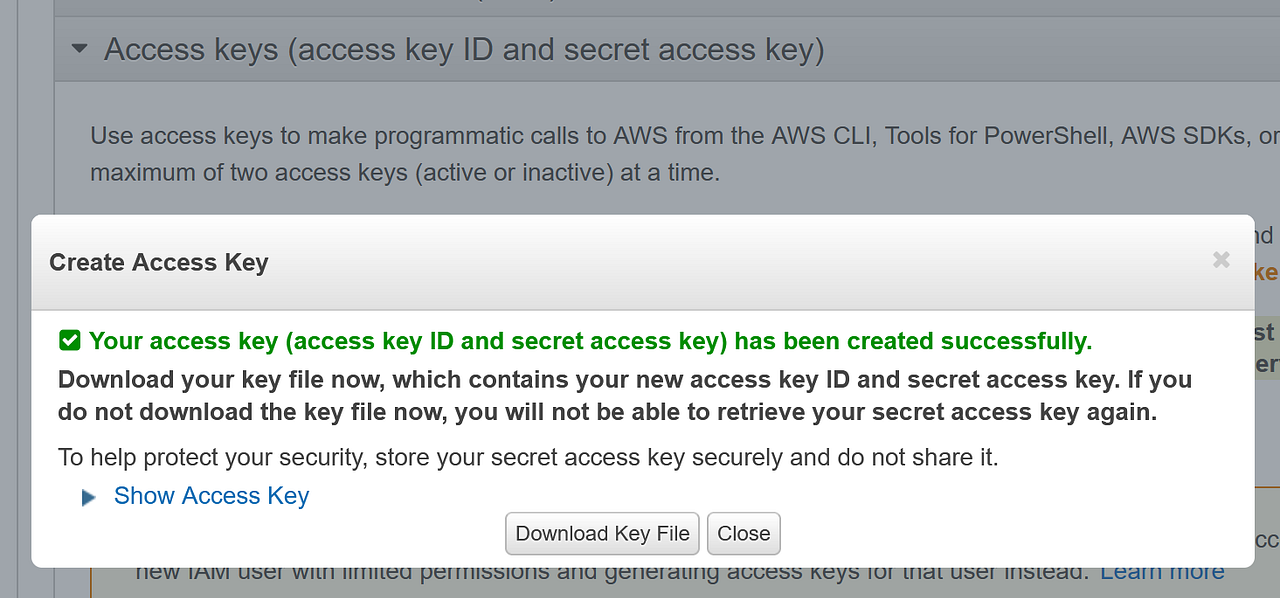The height and width of the screenshot is (598, 1280).
Task: Click the green success checkmark icon
Action: coord(69,341)
